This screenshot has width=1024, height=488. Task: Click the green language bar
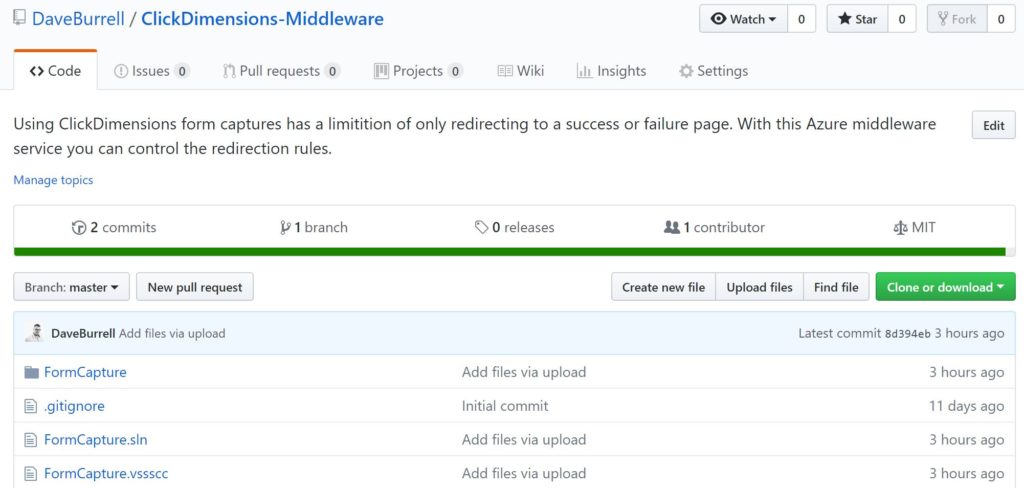pyautogui.click(x=509, y=252)
